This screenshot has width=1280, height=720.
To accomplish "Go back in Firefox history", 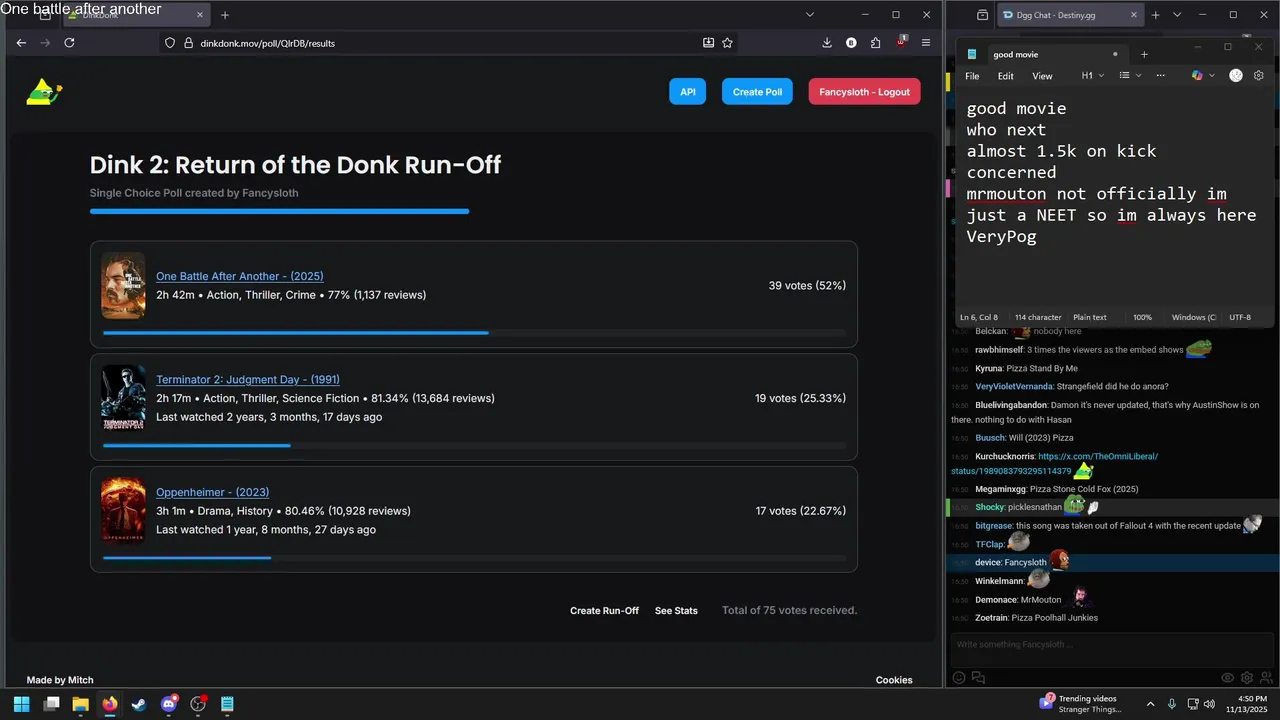I will click(21, 43).
